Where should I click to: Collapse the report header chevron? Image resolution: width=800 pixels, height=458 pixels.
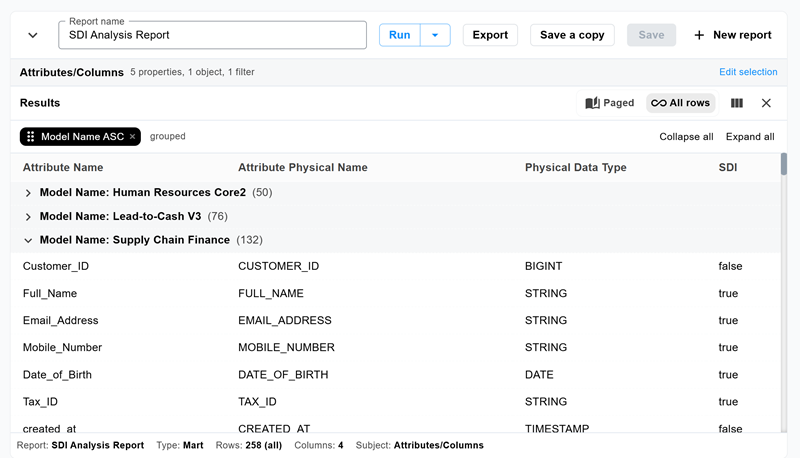tap(33, 35)
